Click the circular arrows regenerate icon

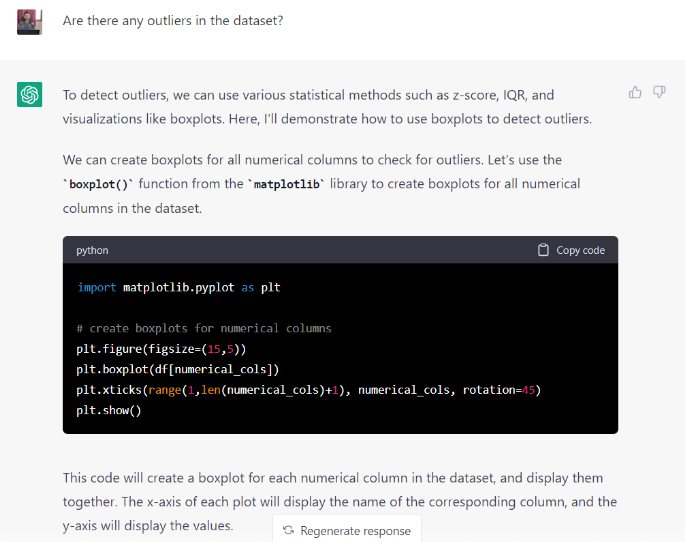[288, 531]
